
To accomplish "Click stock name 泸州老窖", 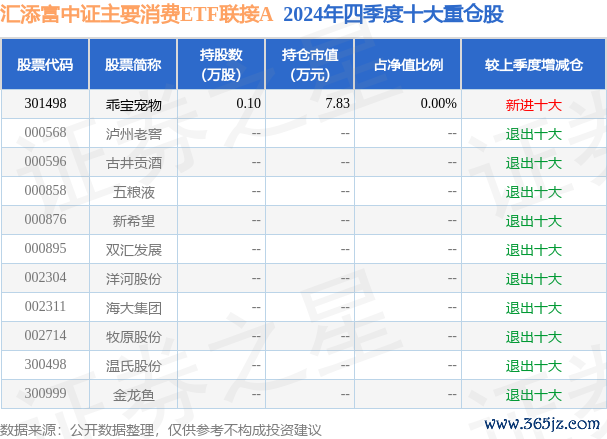I will 134,134.
